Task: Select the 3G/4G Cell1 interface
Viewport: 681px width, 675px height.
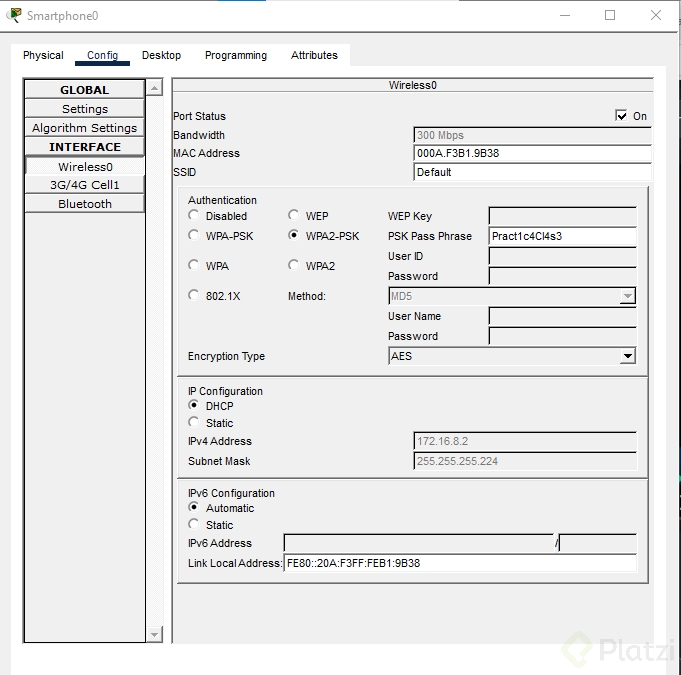Action: (85, 185)
